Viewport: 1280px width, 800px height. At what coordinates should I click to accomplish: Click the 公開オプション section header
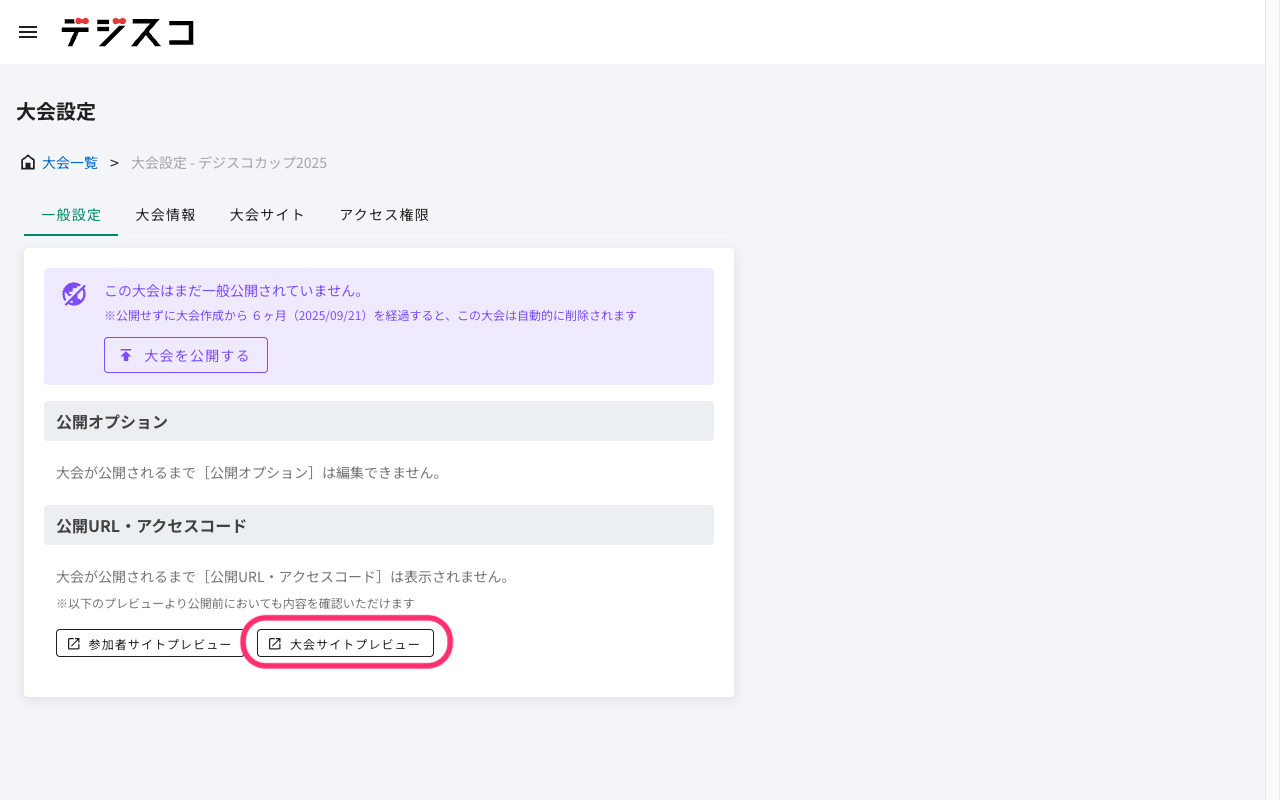coord(379,421)
